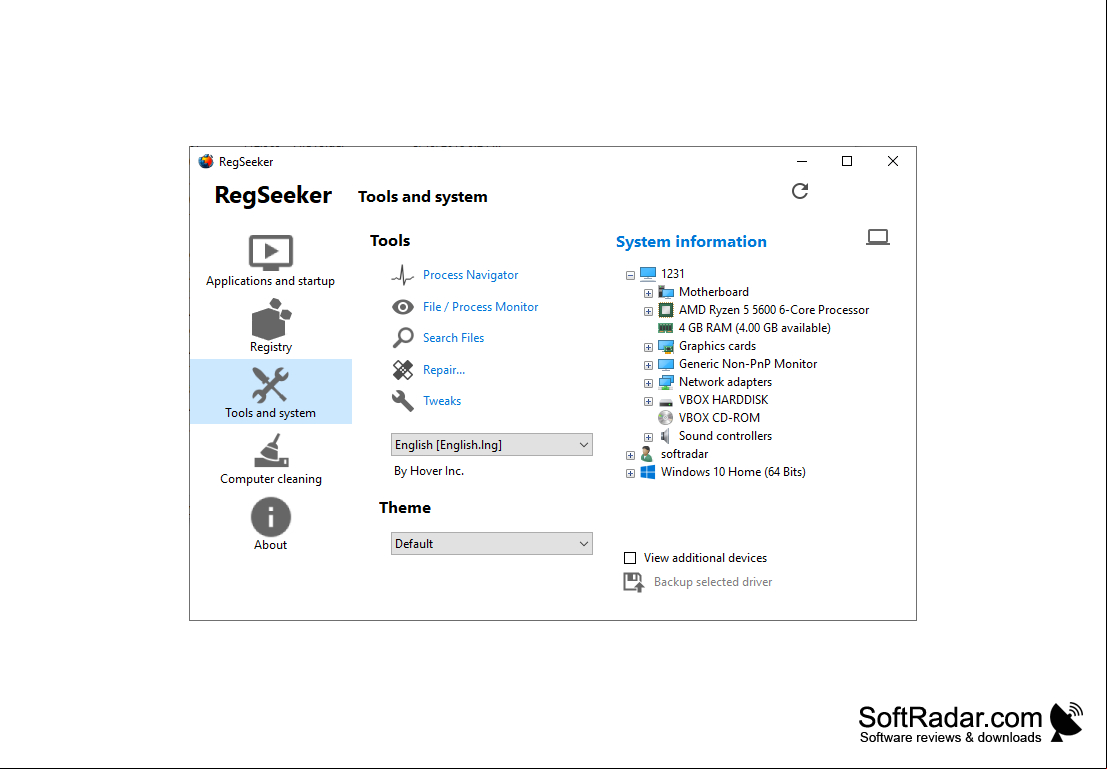The image size is (1107, 769).
Task: Expand the Generic Non-PnP Monitor node
Action: point(648,365)
